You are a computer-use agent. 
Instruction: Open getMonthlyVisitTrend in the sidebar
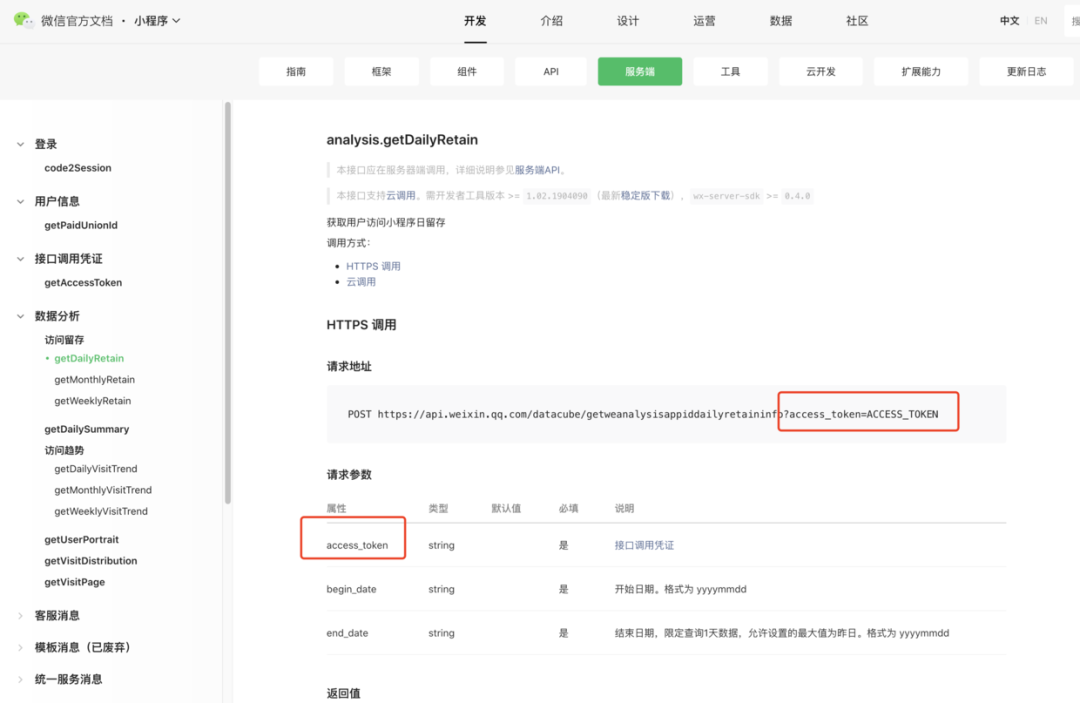point(103,490)
